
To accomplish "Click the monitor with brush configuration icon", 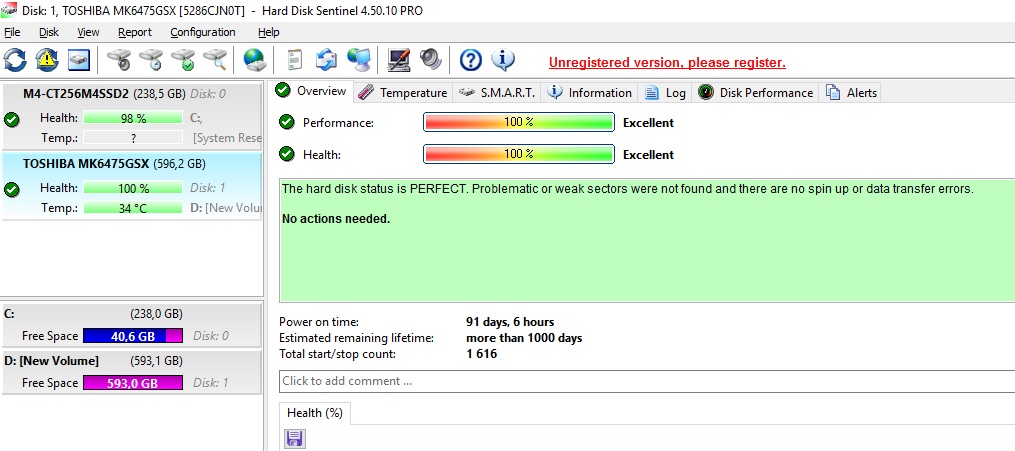I will point(399,60).
